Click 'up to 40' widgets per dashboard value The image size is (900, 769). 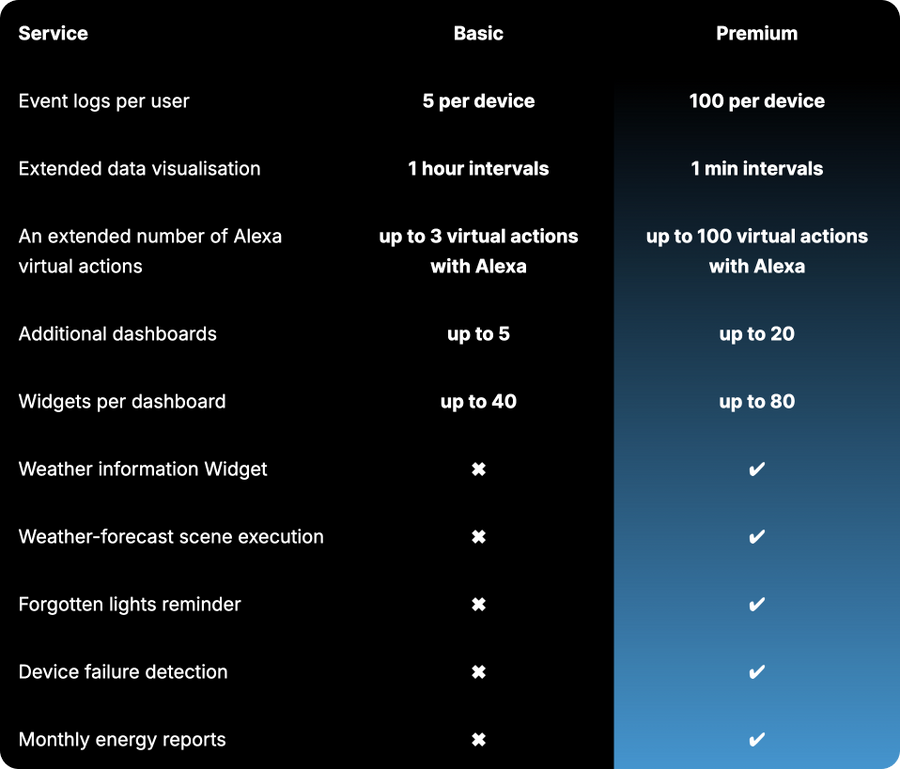(479, 402)
